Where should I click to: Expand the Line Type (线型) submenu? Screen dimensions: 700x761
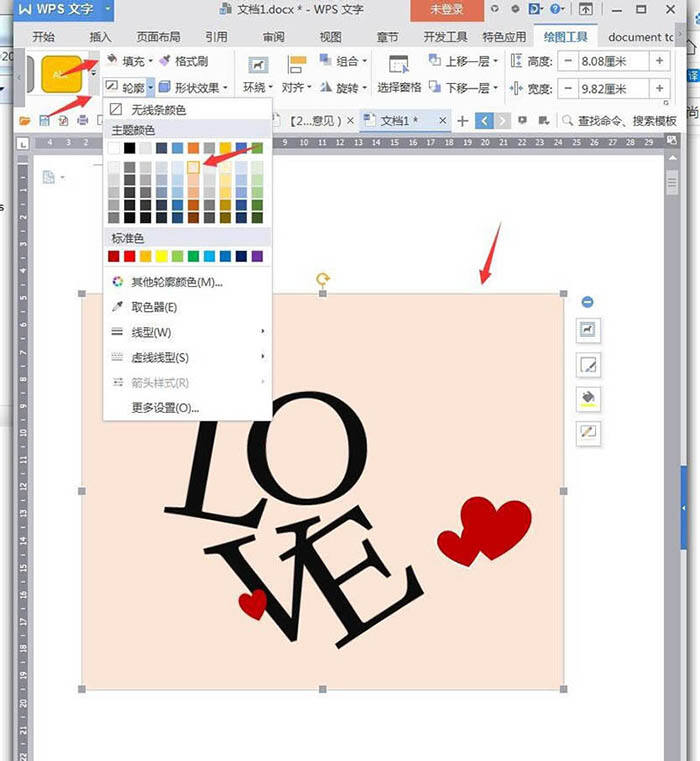click(x=151, y=332)
